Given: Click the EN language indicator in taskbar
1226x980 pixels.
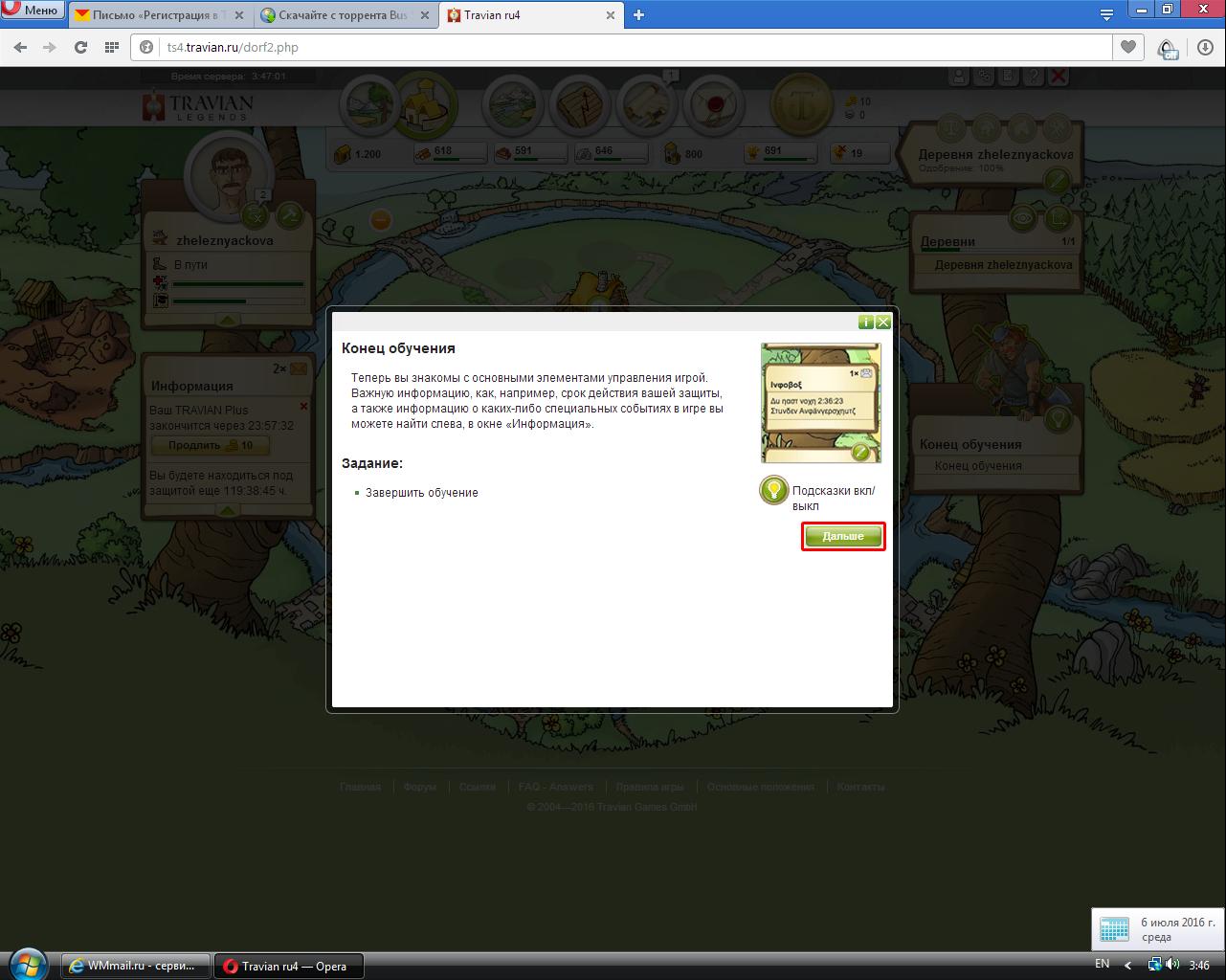Looking at the screenshot, I should click(x=1102, y=965).
